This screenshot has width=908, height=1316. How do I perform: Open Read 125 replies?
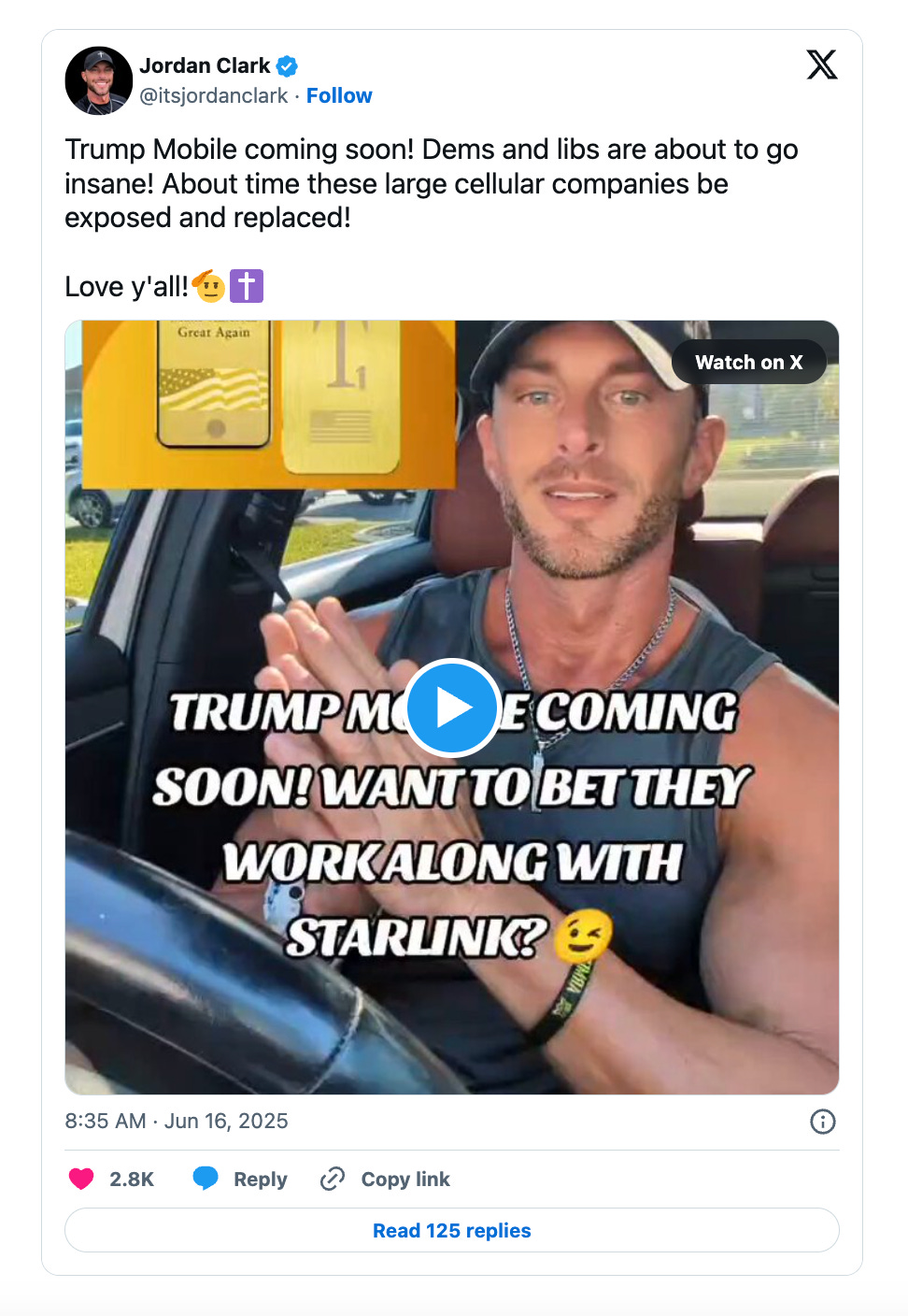[452, 1230]
